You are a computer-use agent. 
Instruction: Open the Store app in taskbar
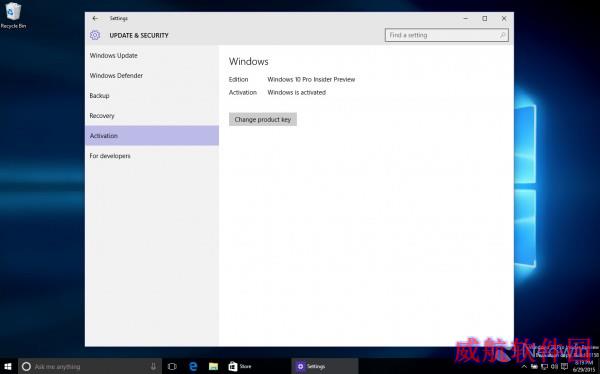pyautogui.click(x=240, y=366)
